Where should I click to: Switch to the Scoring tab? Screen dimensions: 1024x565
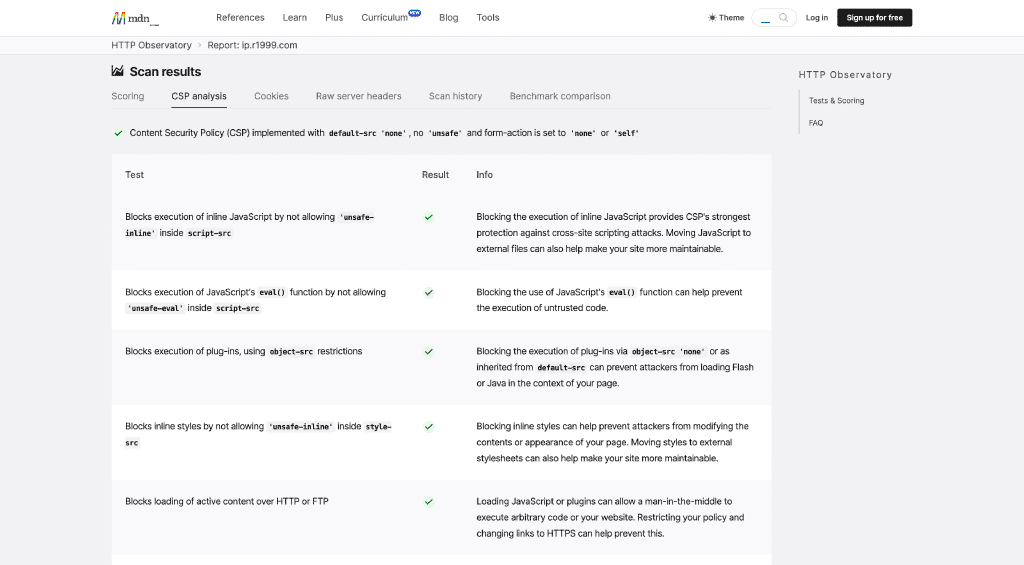coord(128,96)
